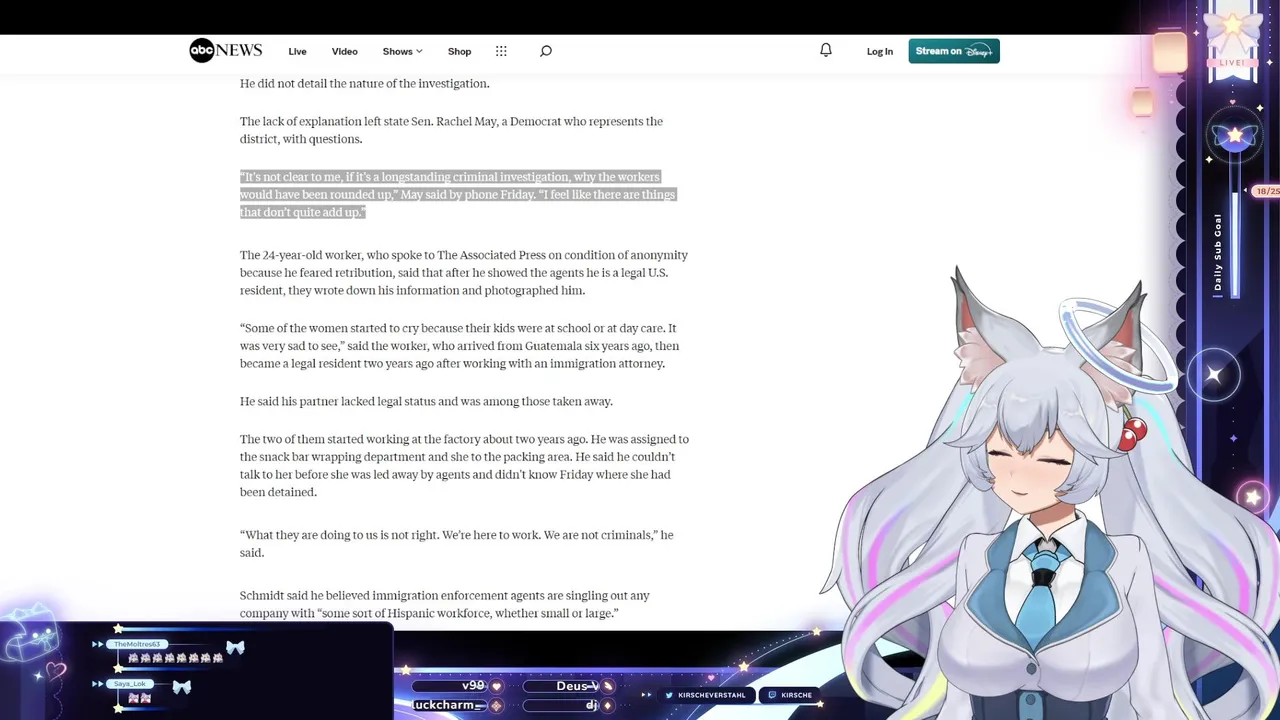
Task: Click Saya_Lok chat username
Action: coord(130,684)
